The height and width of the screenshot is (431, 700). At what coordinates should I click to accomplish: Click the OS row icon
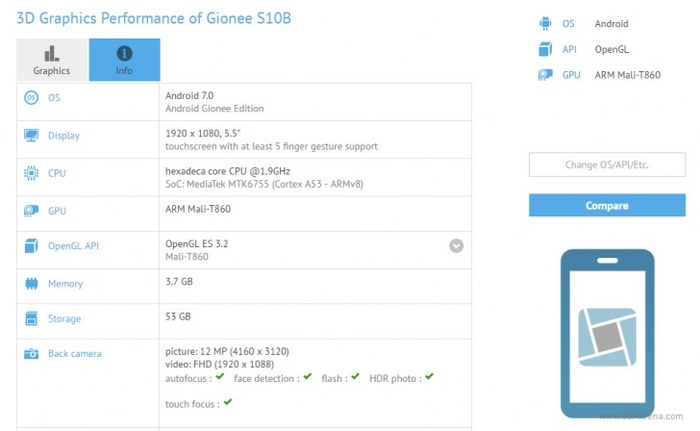[x=31, y=97]
